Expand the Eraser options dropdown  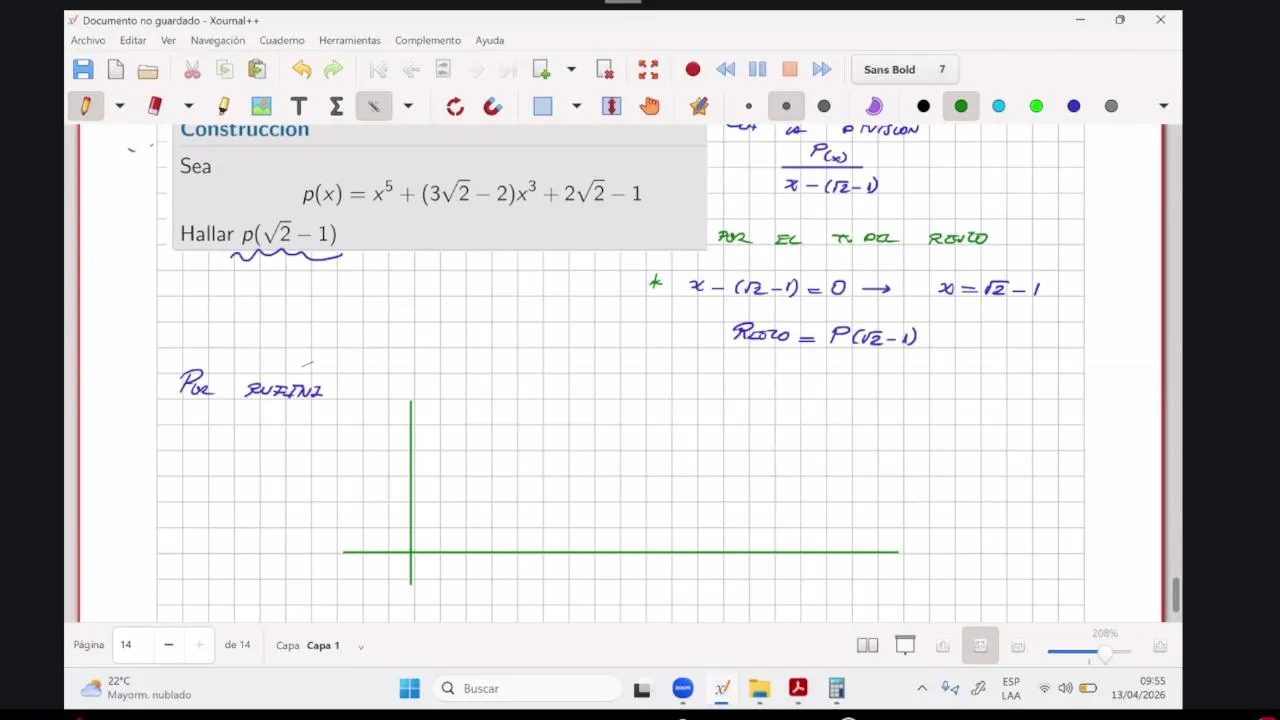point(188,106)
